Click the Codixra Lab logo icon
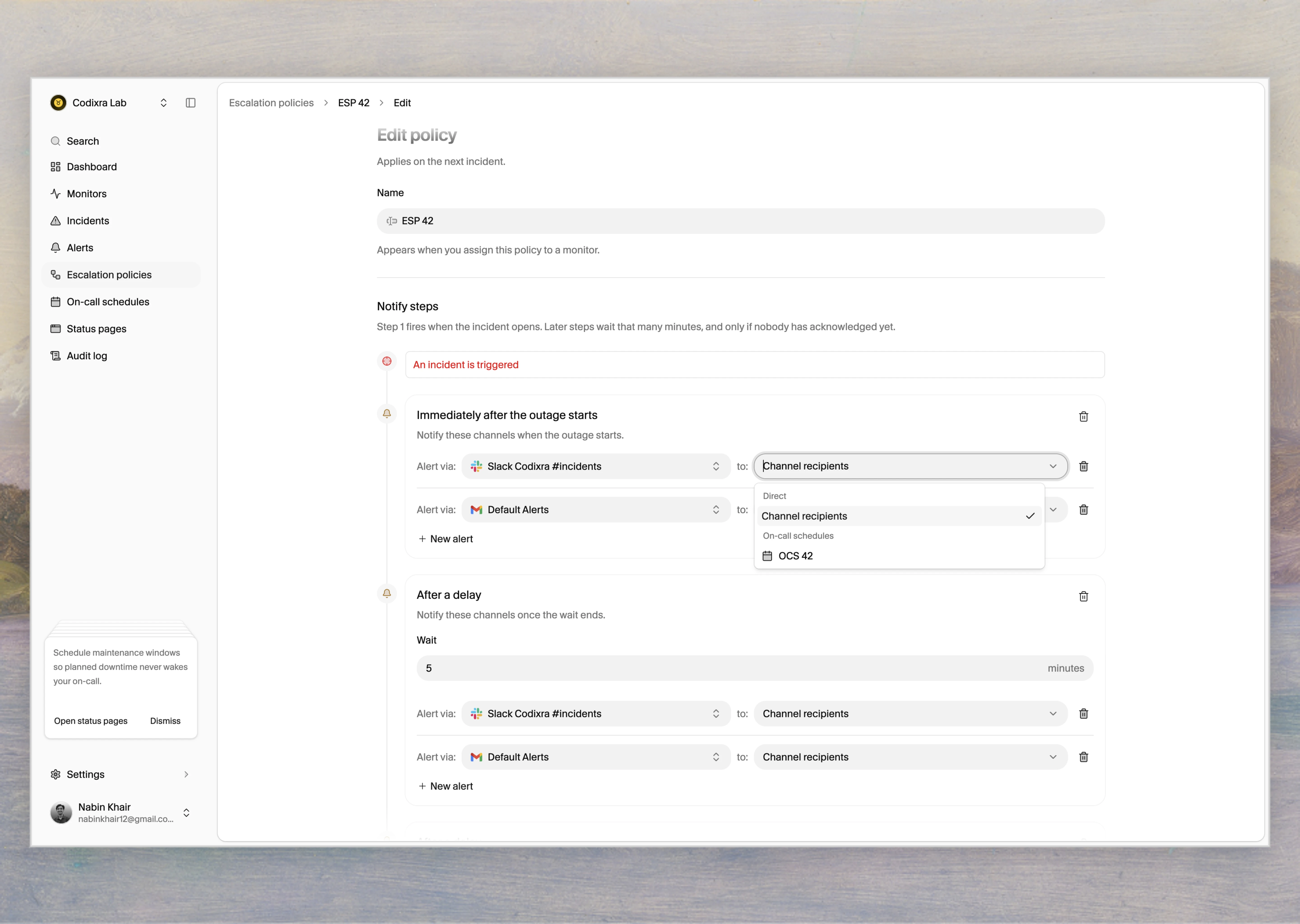This screenshot has height=924, width=1300. pyautogui.click(x=58, y=103)
